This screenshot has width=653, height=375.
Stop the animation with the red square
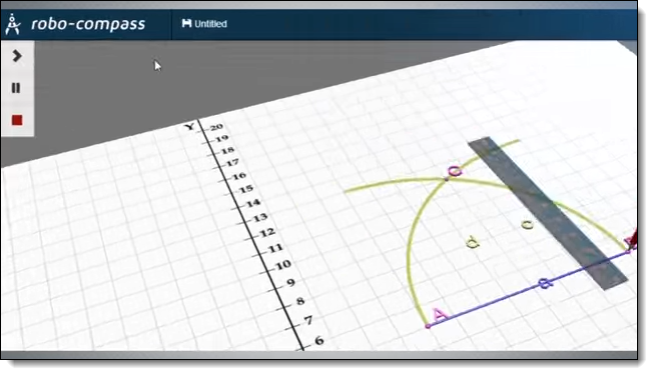(x=17, y=120)
